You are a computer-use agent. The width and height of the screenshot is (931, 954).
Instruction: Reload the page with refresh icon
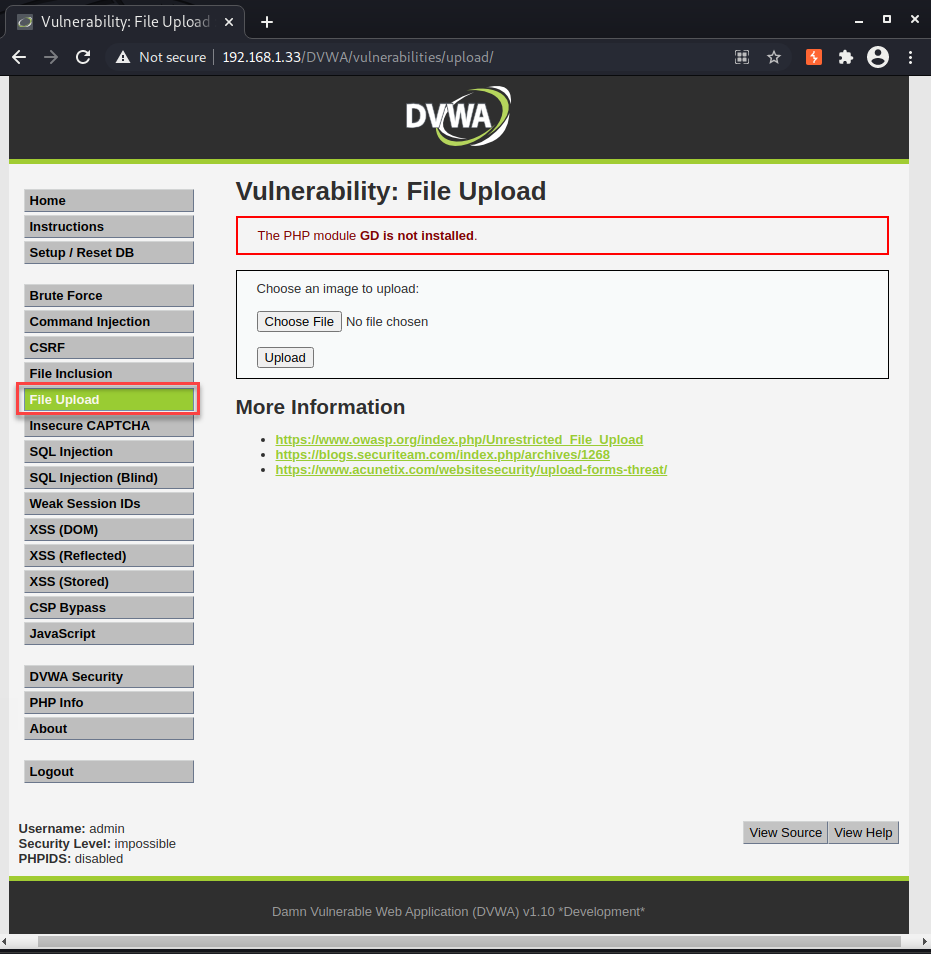click(x=83, y=57)
